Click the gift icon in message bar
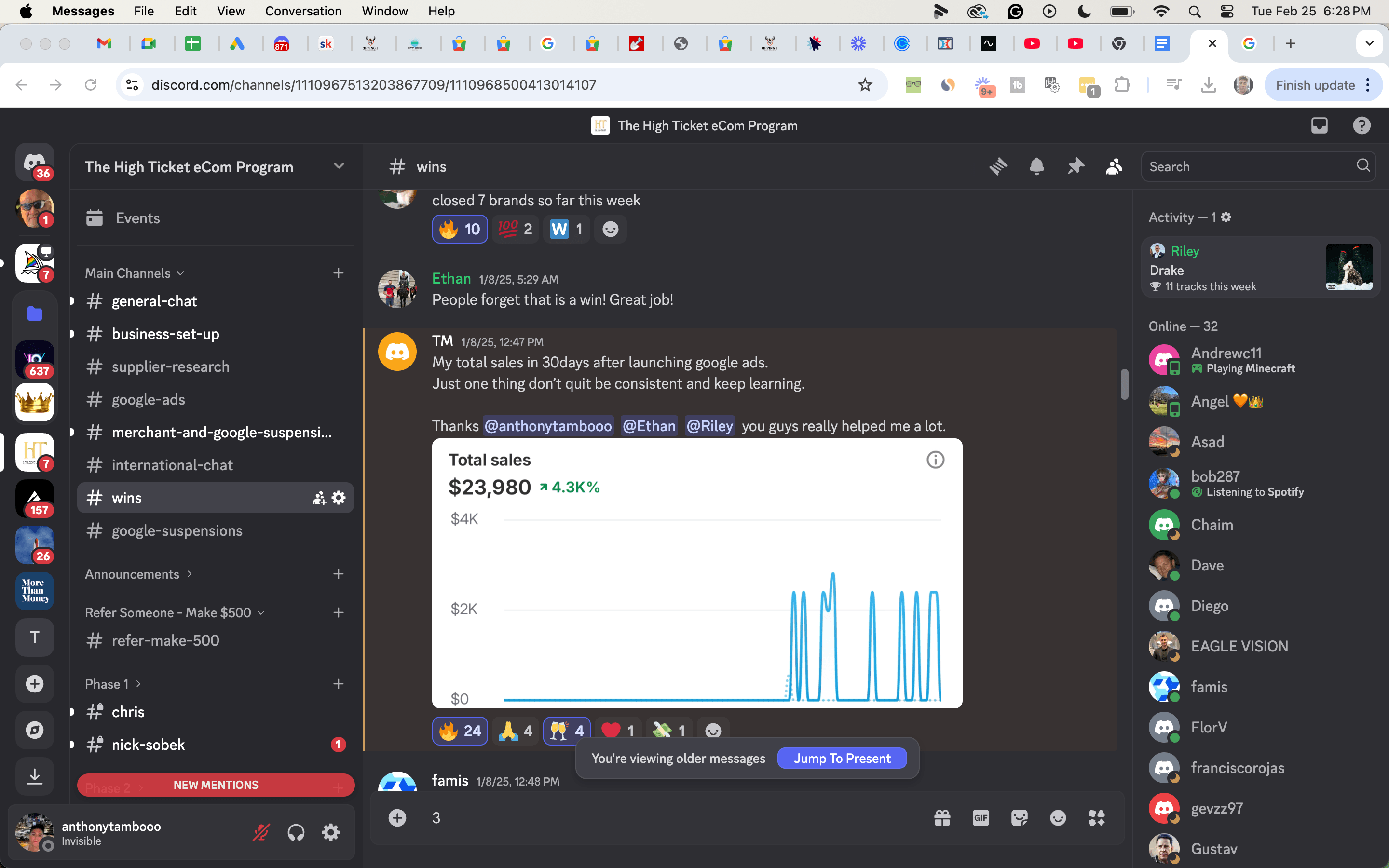This screenshot has height=868, width=1389. point(942,817)
